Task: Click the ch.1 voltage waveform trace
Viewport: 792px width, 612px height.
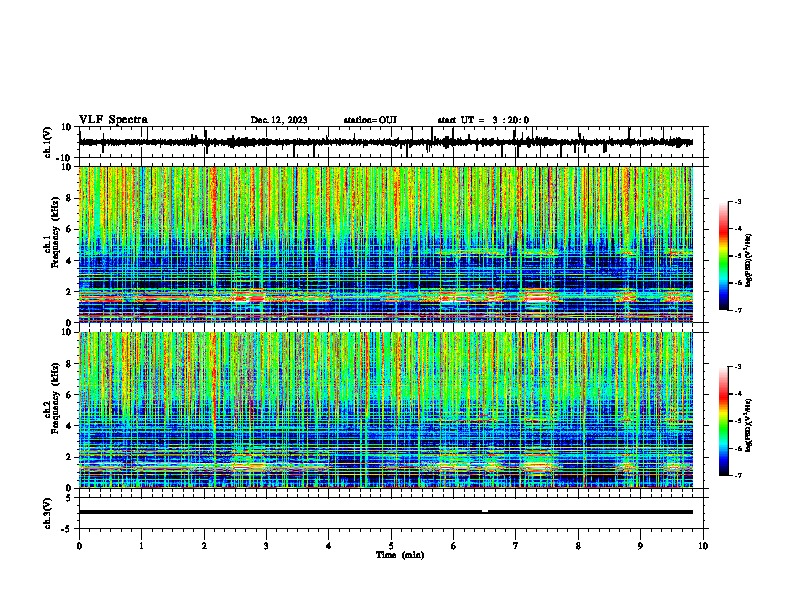Action: click(385, 142)
